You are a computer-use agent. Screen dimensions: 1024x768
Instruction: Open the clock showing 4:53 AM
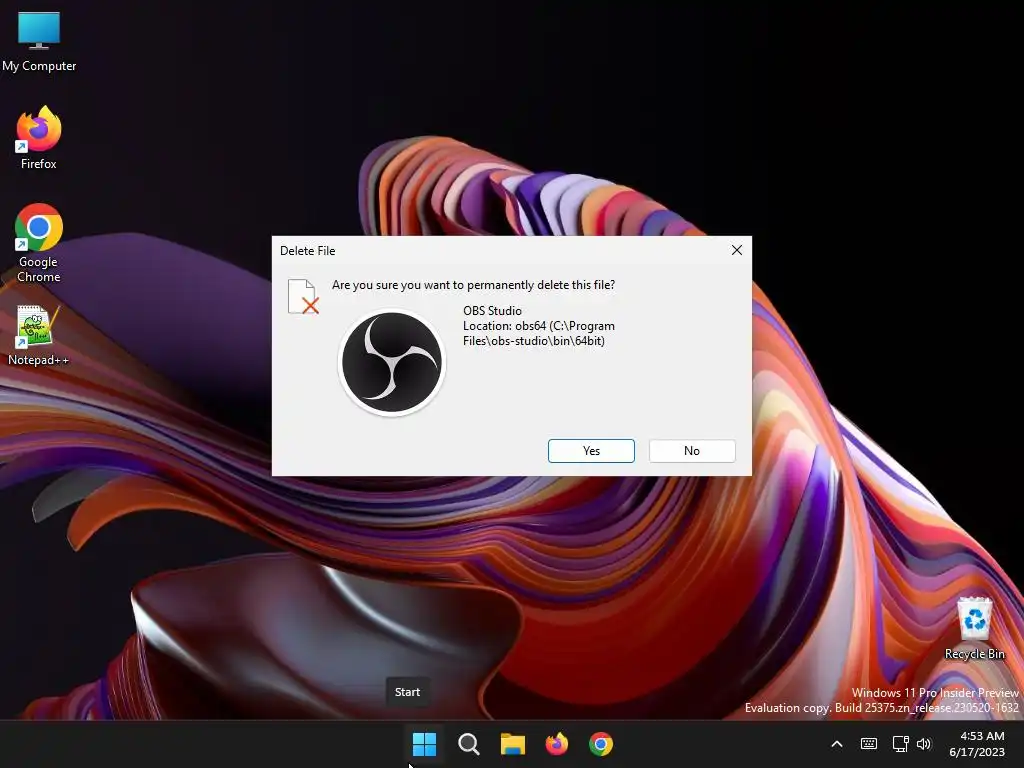(977, 744)
